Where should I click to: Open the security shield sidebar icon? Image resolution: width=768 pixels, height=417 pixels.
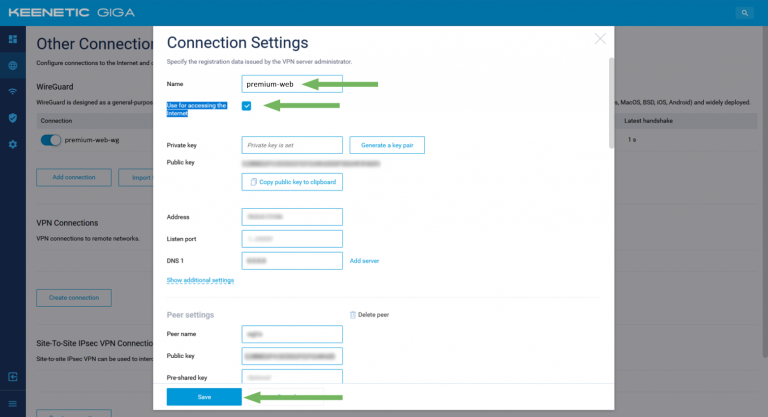pos(13,118)
